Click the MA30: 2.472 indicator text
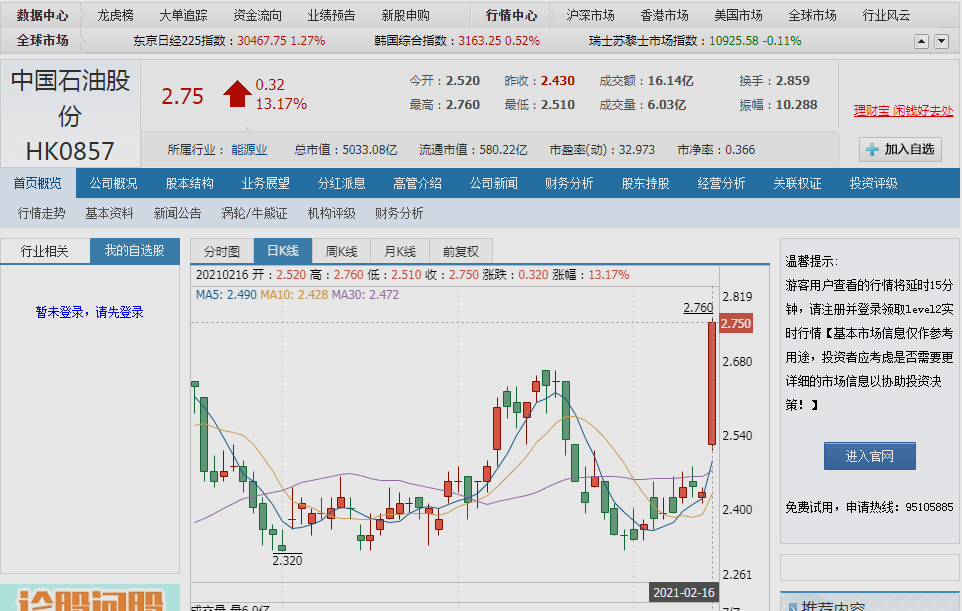The height and width of the screenshot is (611, 962). pos(366,295)
